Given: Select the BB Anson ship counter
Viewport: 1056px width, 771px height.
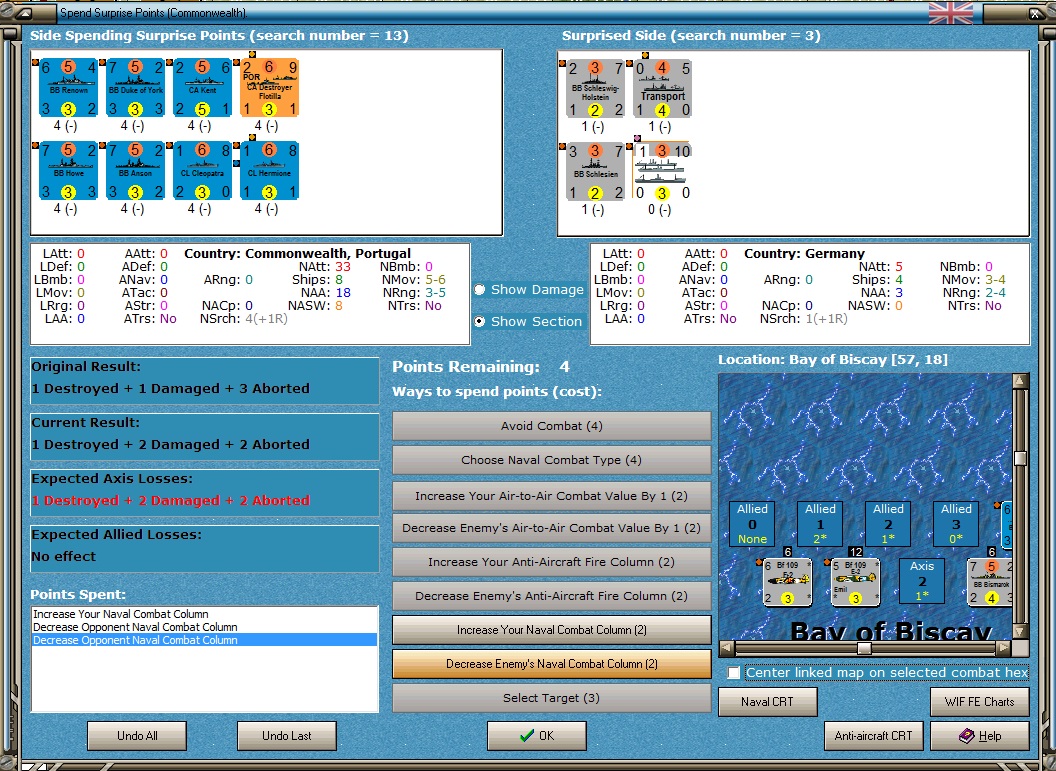Looking at the screenshot, I should pyautogui.click(x=135, y=170).
